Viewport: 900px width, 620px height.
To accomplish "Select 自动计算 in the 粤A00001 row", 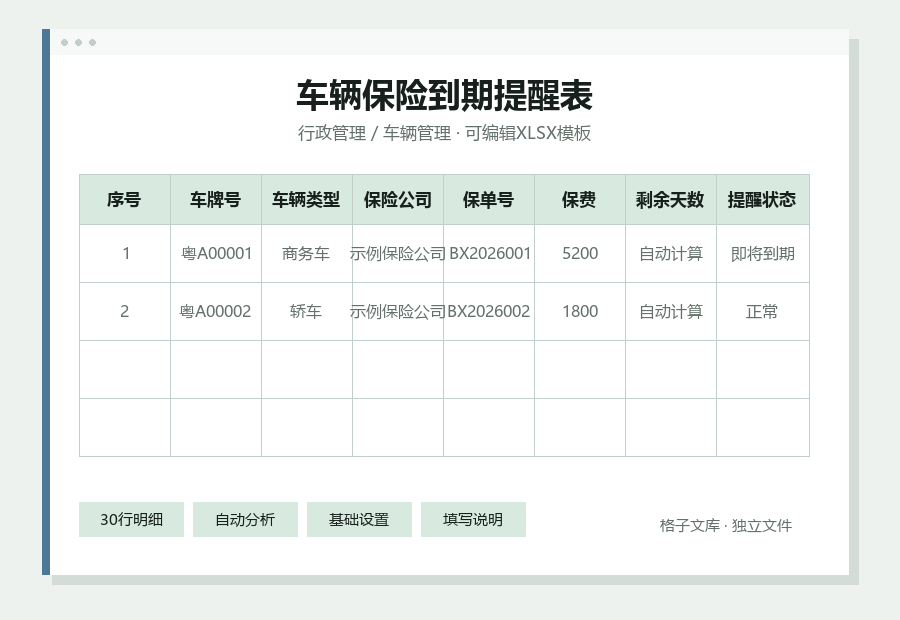I will coord(671,253).
